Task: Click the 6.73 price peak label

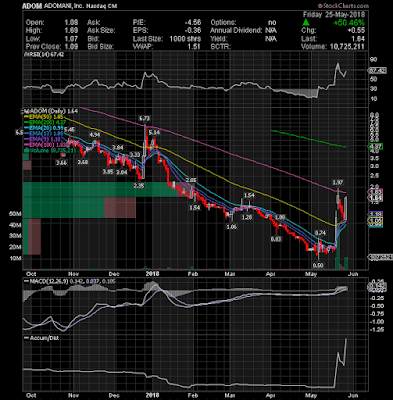Action: coord(145,118)
